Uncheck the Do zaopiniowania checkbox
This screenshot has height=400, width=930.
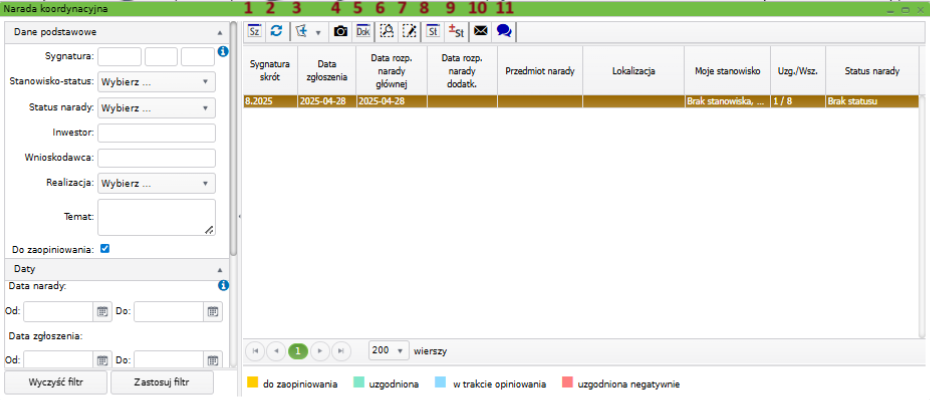[105, 249]
